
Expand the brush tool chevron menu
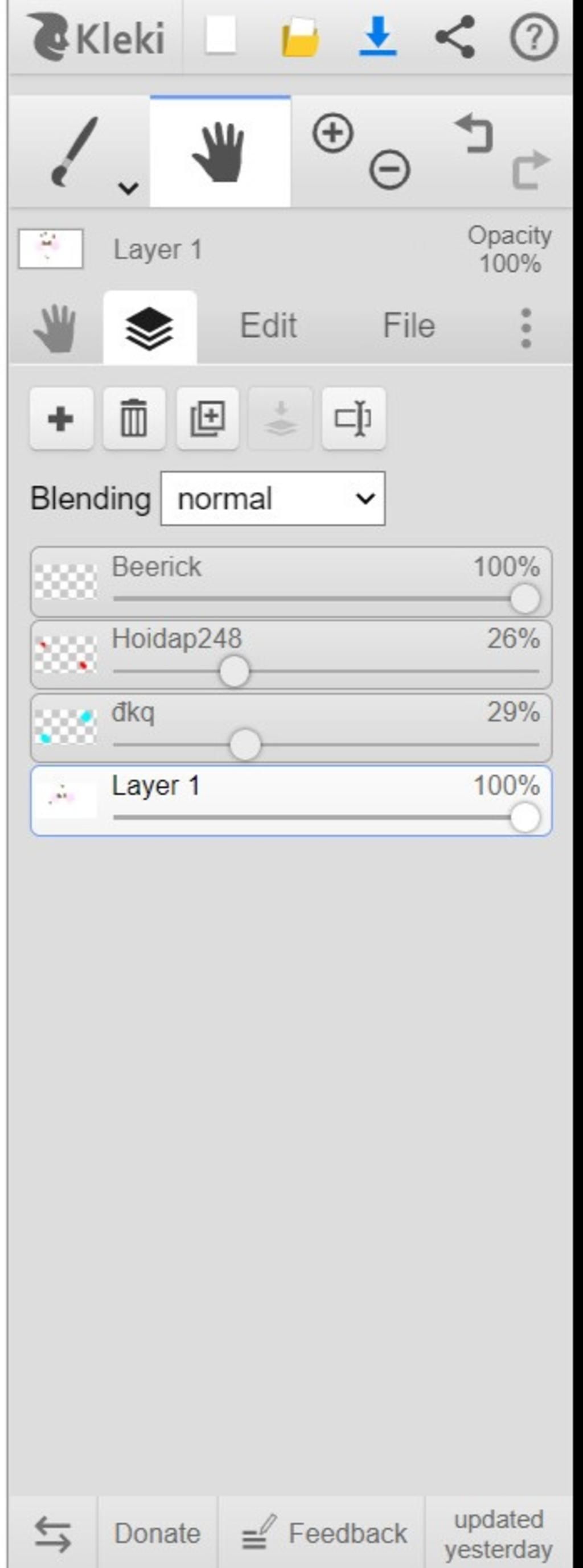tap(128, 187)
